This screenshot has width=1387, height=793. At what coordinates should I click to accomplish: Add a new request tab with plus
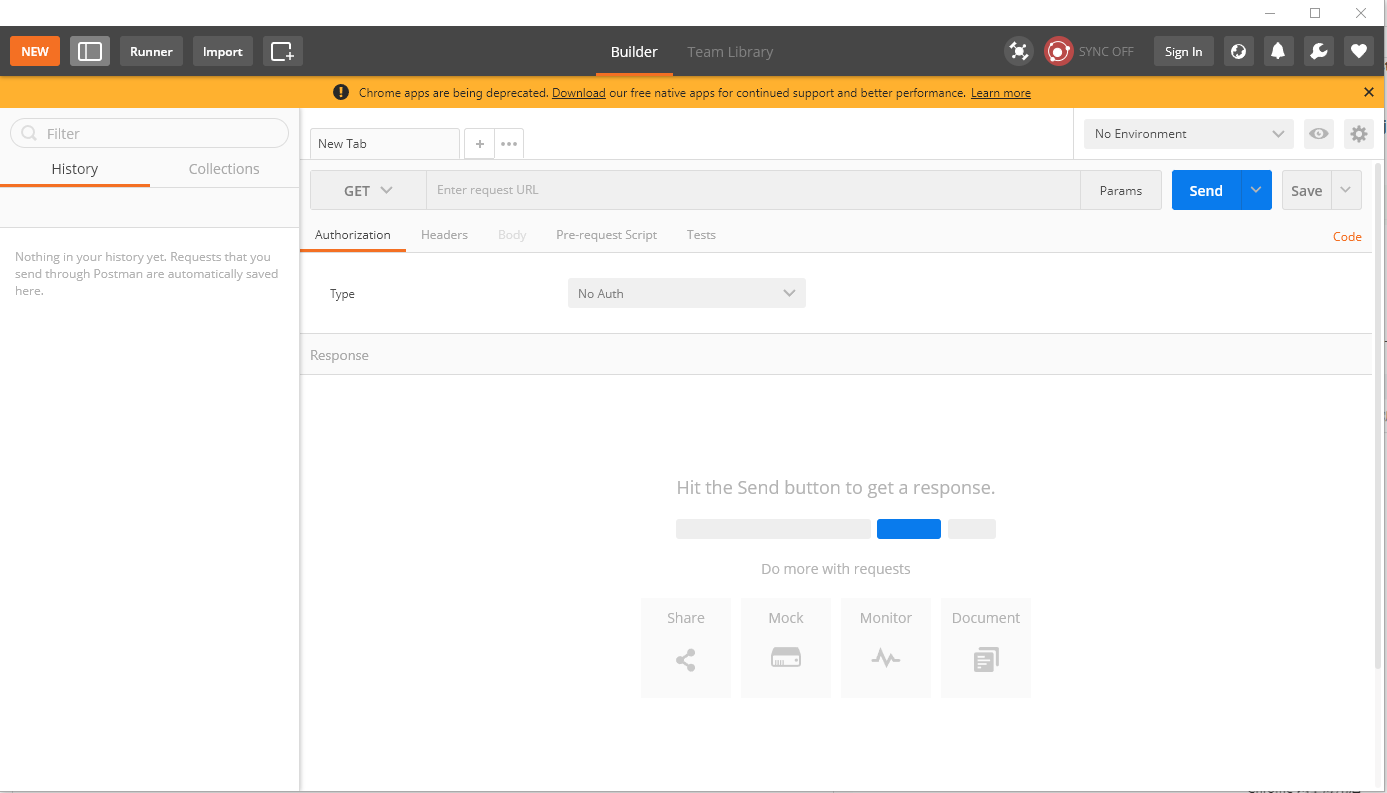click(479, 144)
